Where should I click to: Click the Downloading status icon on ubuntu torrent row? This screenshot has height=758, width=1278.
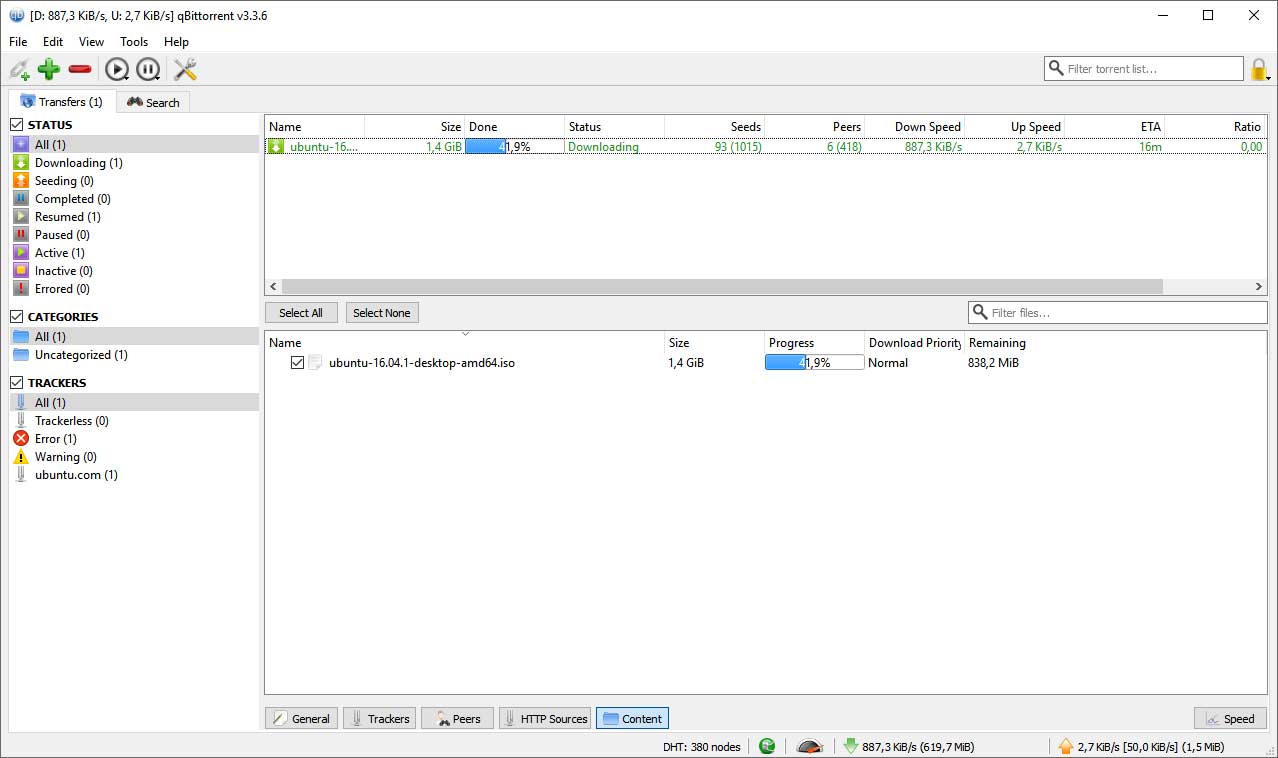276,146
